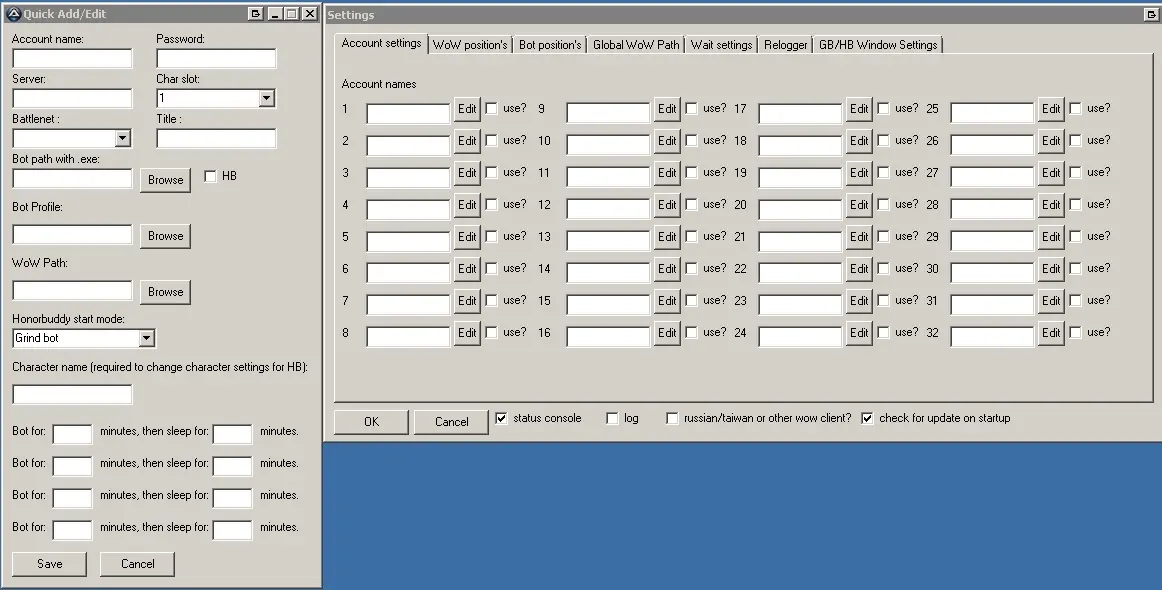1162x590 pixels.
Task: Click the Quick Add/Edit title bar app icon
Action: click(x=14, y=14)
